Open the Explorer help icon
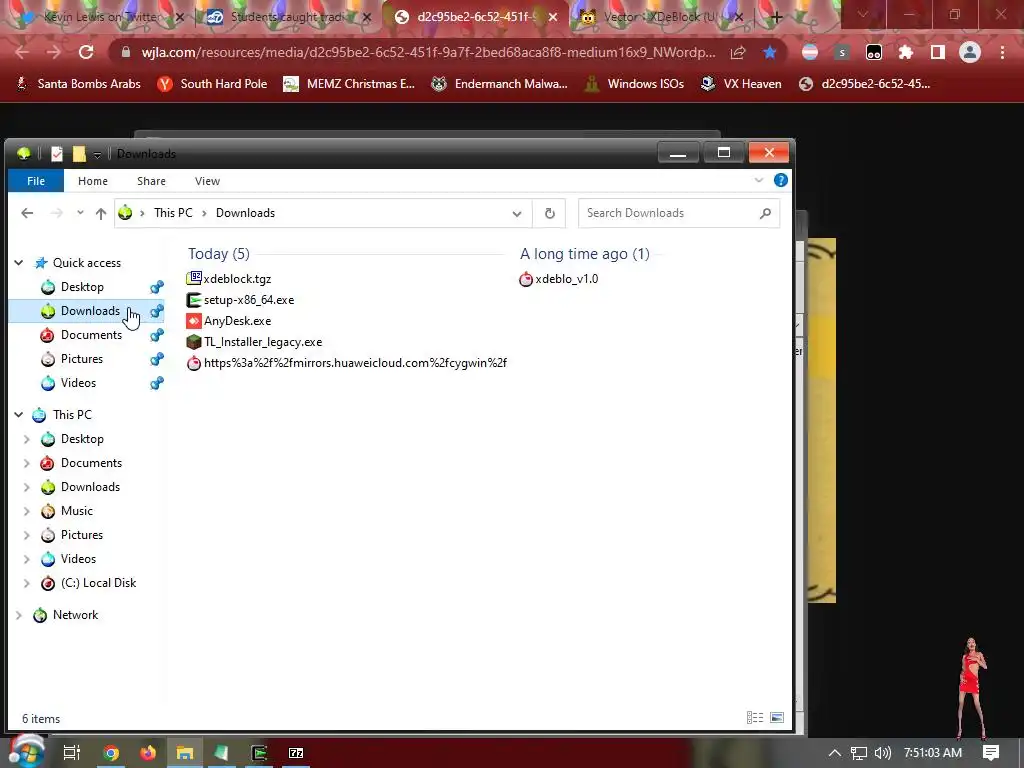 [x=780, y=180]
